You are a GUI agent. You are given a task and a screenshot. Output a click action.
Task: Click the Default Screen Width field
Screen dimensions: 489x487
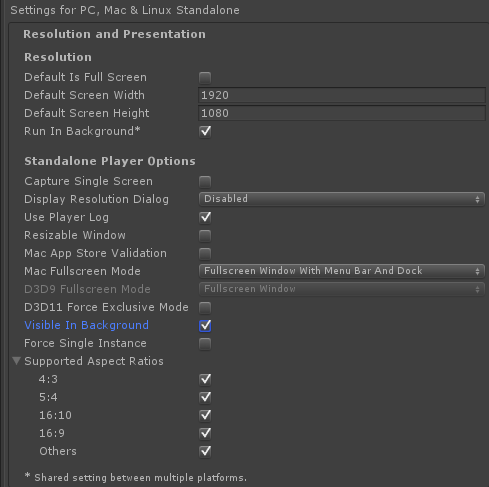point(342,95)
